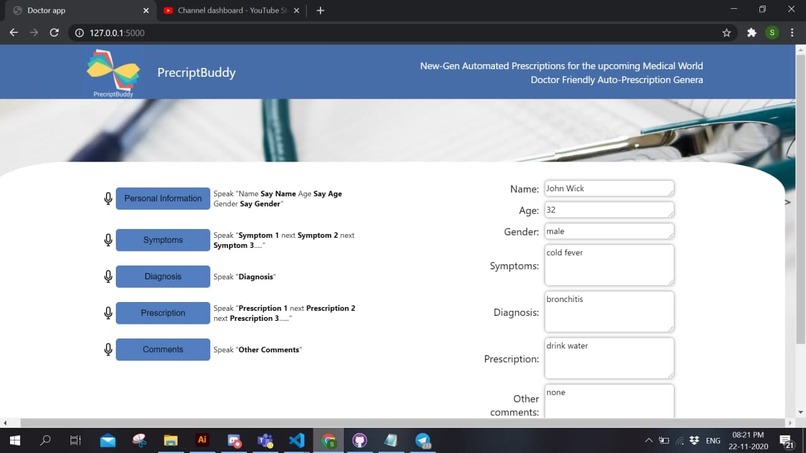The height and width of the screenshot is (453, 806).
Task: Reload the current page
Action: [54, 33]
